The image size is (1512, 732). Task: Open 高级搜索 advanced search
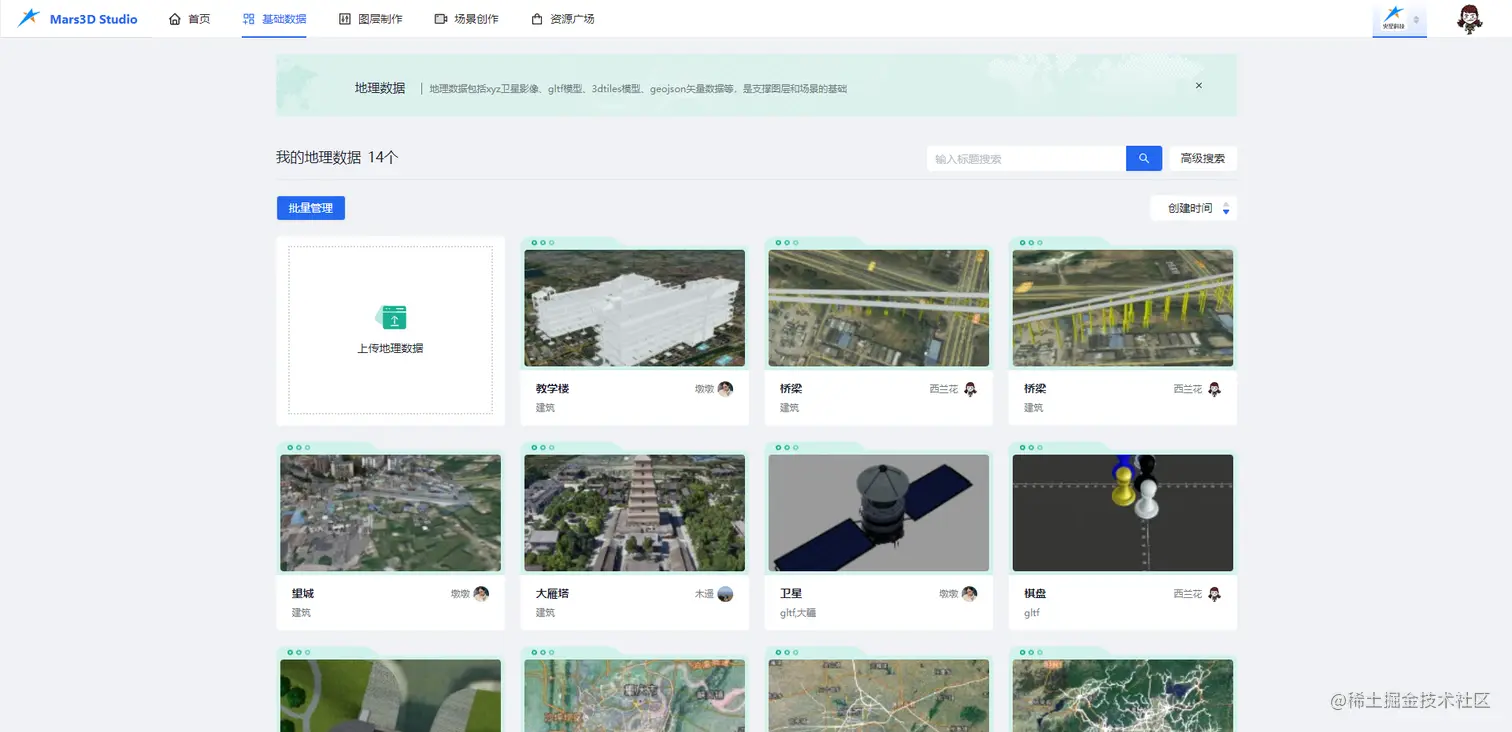coord(1203,158)
